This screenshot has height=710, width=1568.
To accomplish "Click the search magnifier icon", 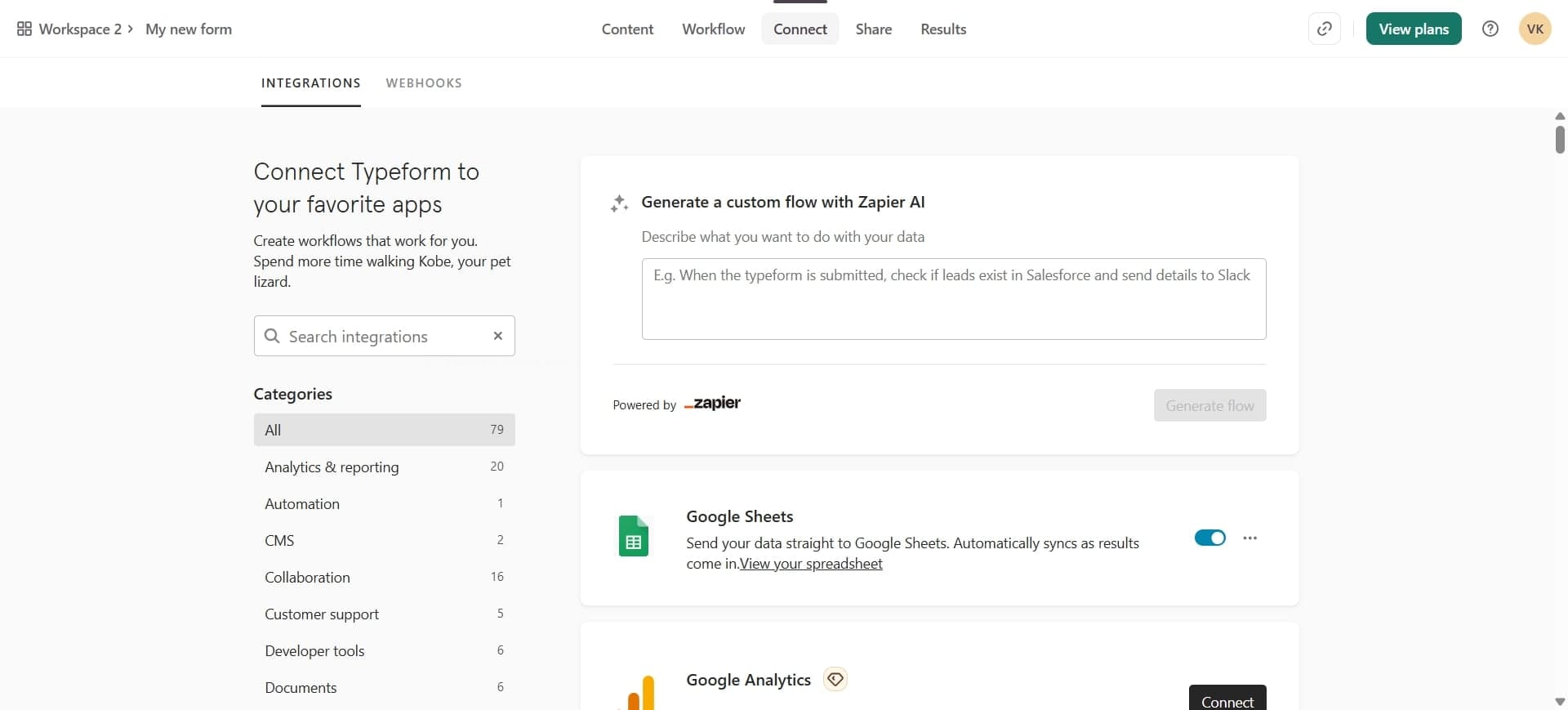I will 272,336.
